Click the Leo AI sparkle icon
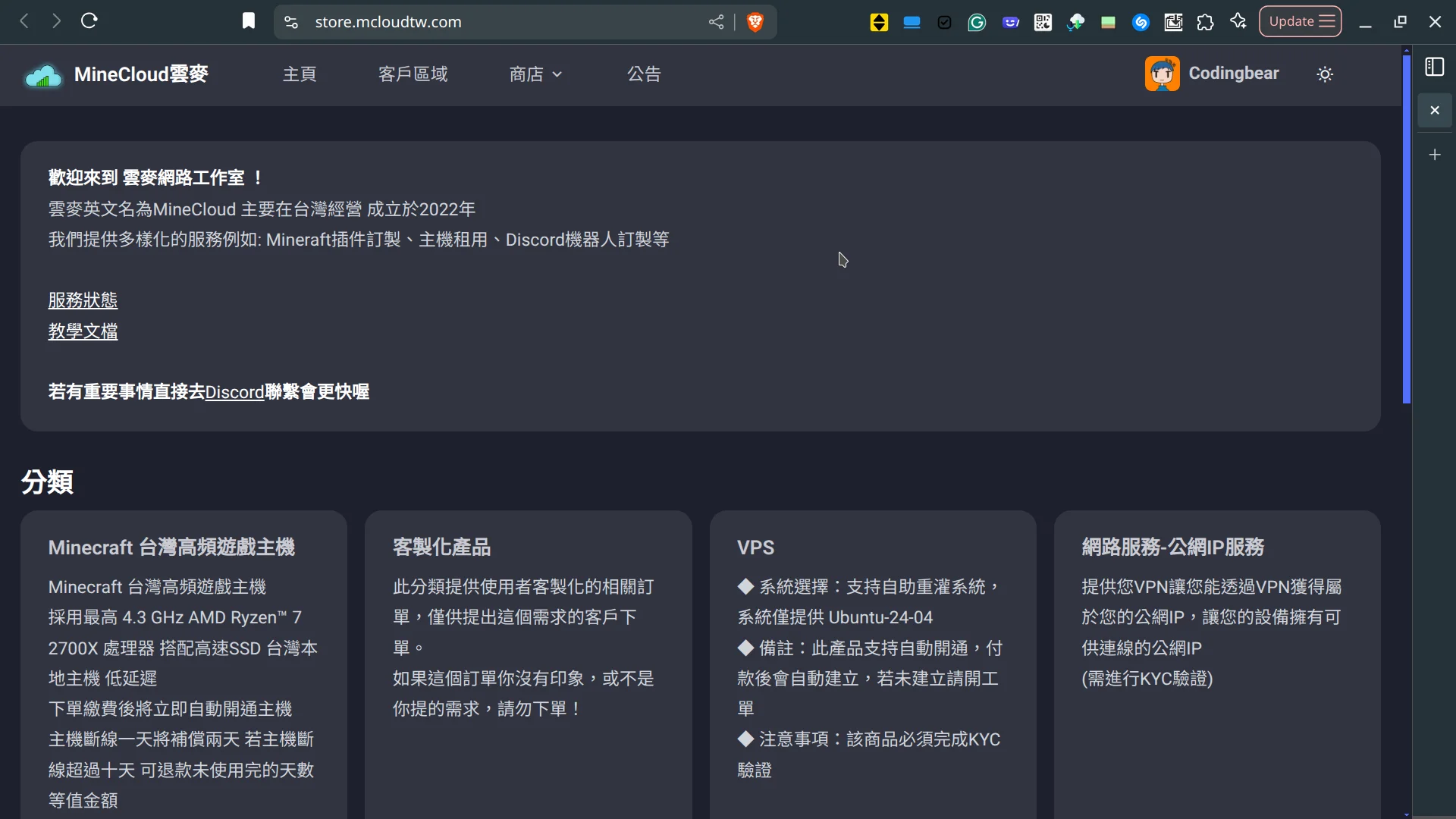This screenshot has height=819, width=1456. 1238,22
